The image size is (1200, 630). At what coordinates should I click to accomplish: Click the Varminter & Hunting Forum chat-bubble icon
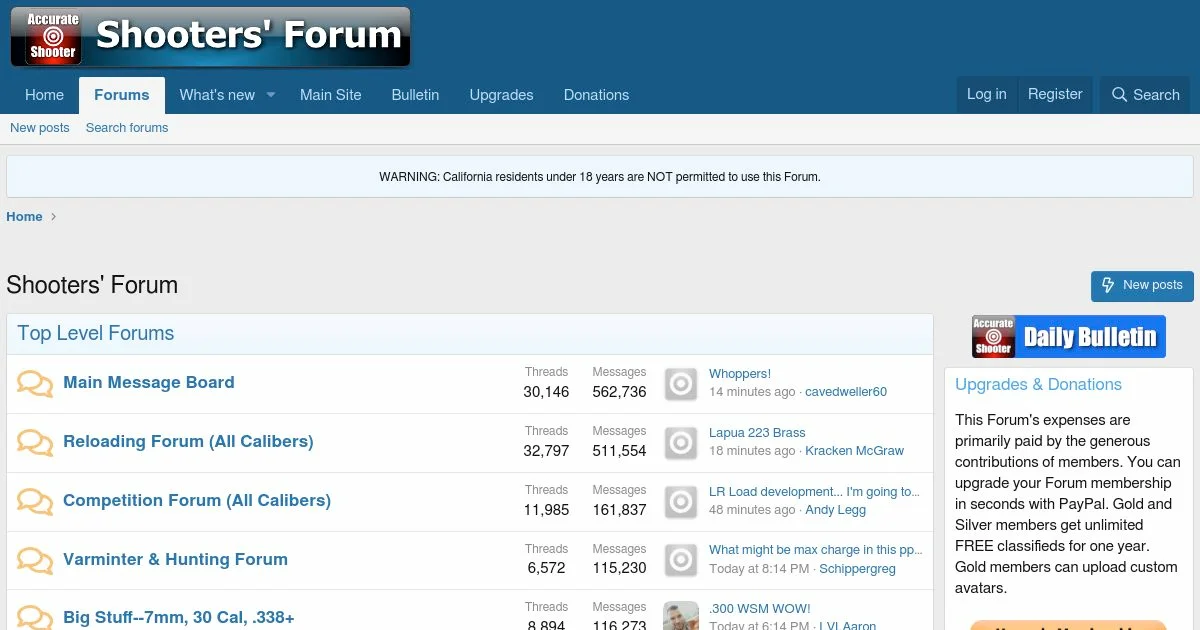click(35, 561)
